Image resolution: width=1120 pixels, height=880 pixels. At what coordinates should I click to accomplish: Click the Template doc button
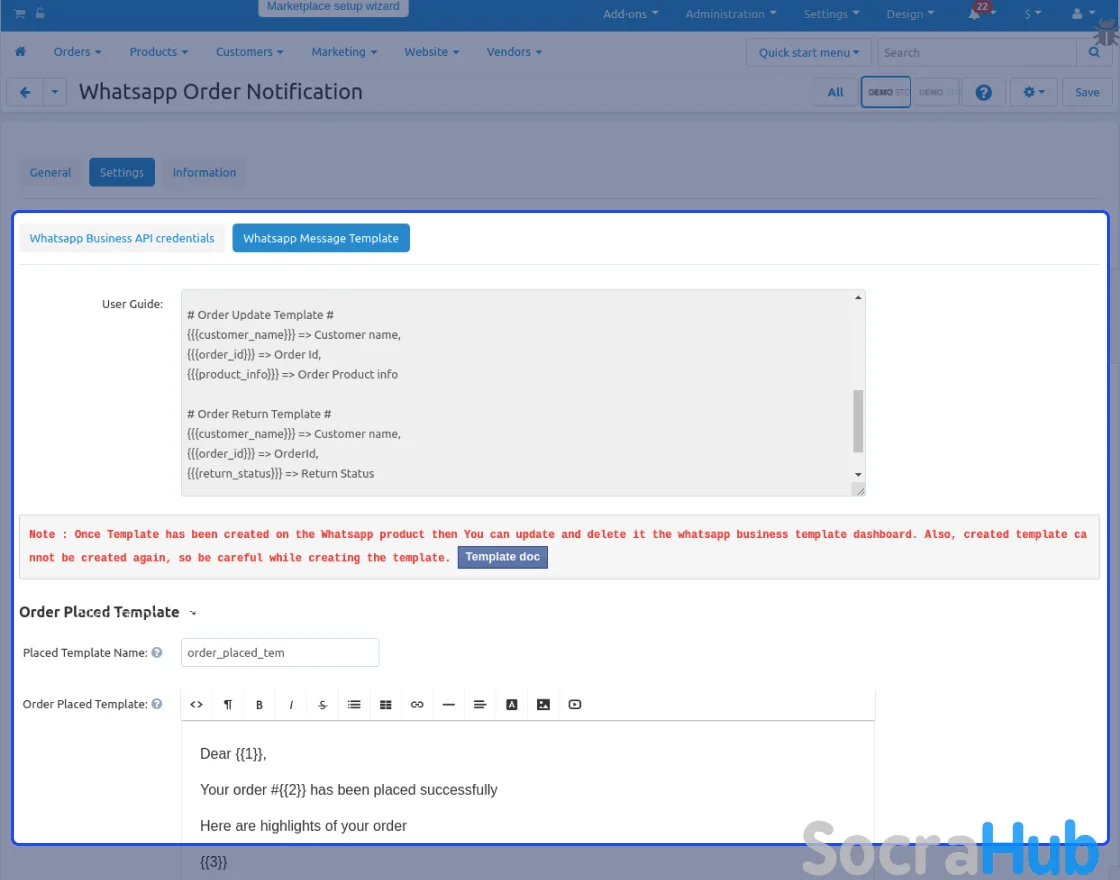(503, 557)
